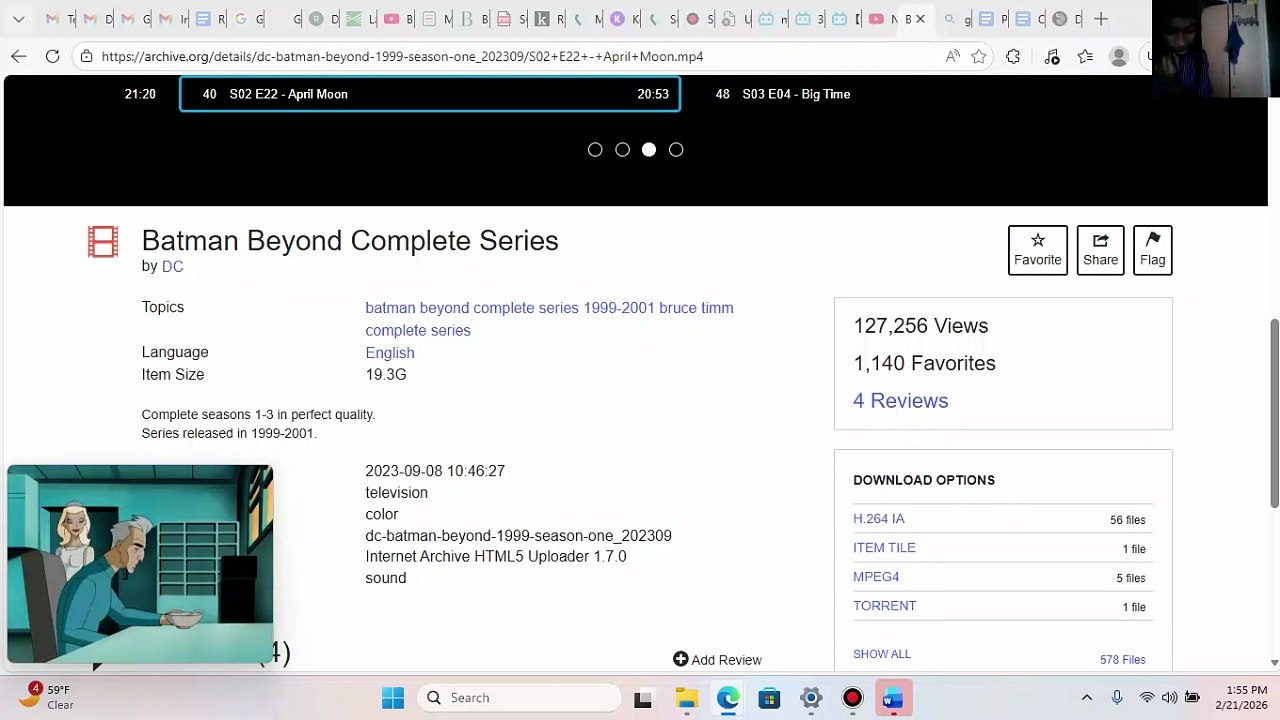
Task: Click 'Internet Archive HTML5 Uploader 1.7.0' text
Action: [x=496, y=557]
